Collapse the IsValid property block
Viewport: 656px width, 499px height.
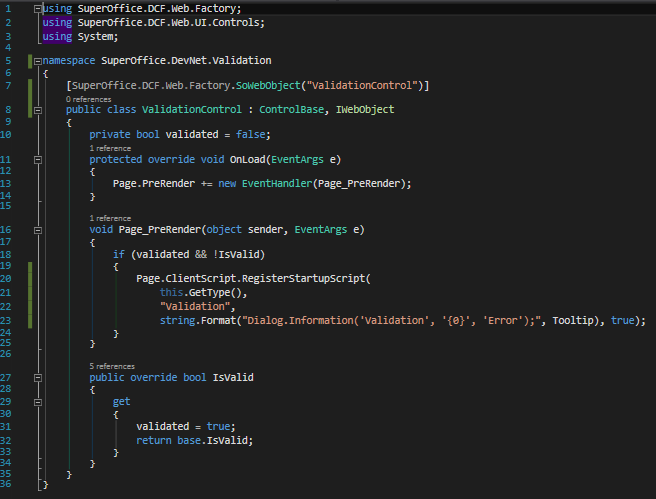tap(38, 378)
